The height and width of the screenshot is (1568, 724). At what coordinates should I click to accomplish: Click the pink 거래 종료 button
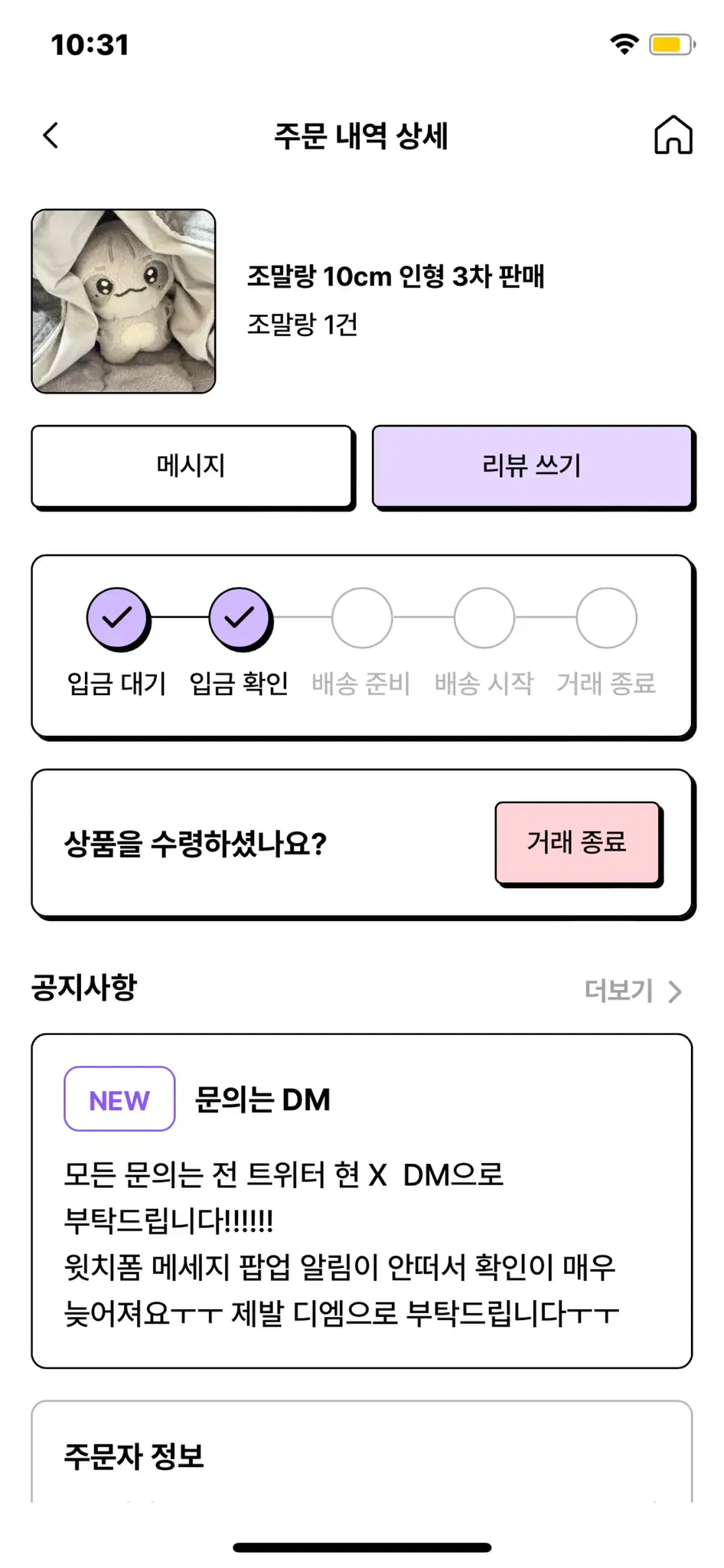(x=579, y=843)
